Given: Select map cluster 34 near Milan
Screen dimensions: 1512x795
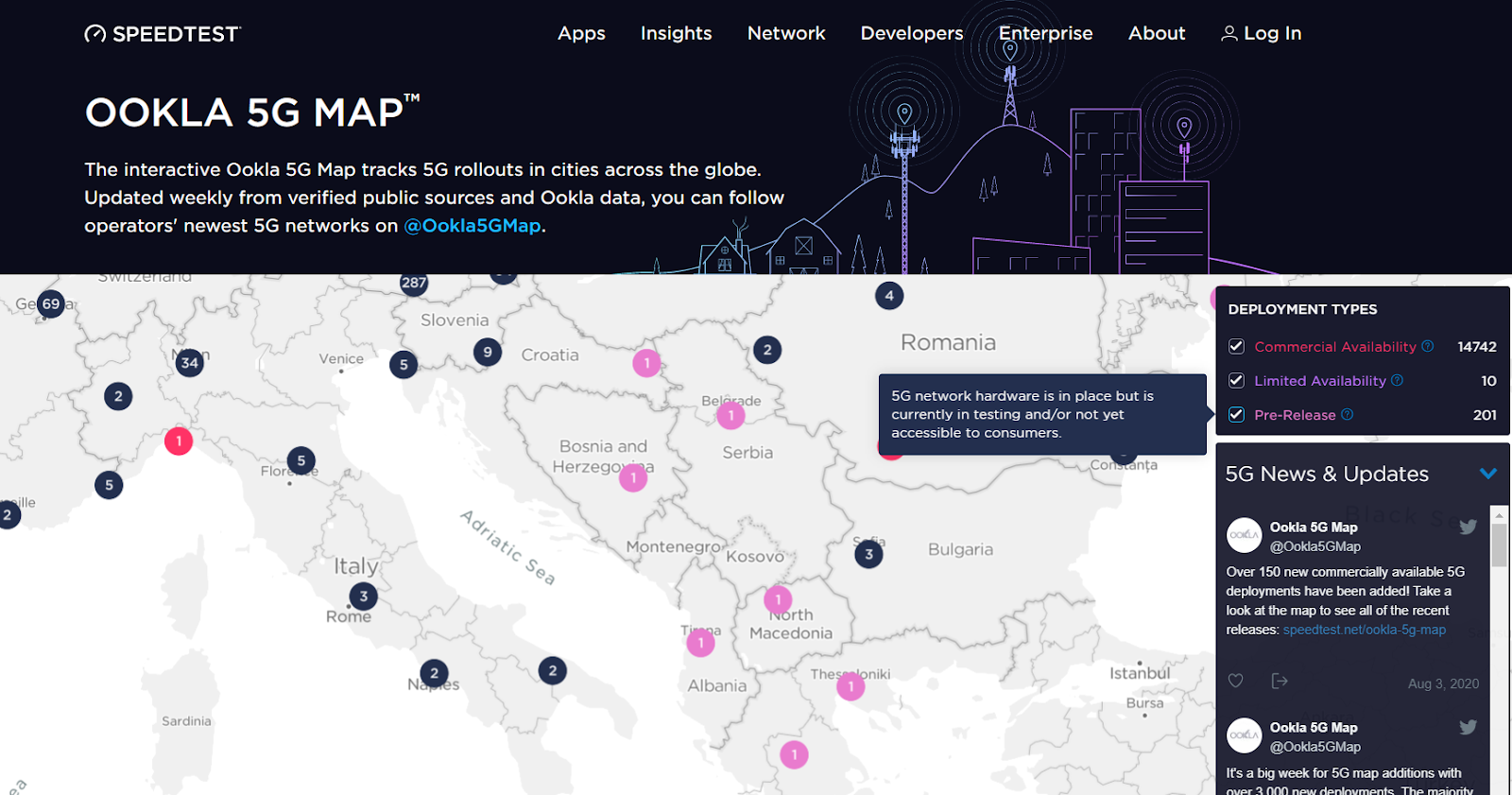Looking at the screenshot, I should click(x=190, y=362).
